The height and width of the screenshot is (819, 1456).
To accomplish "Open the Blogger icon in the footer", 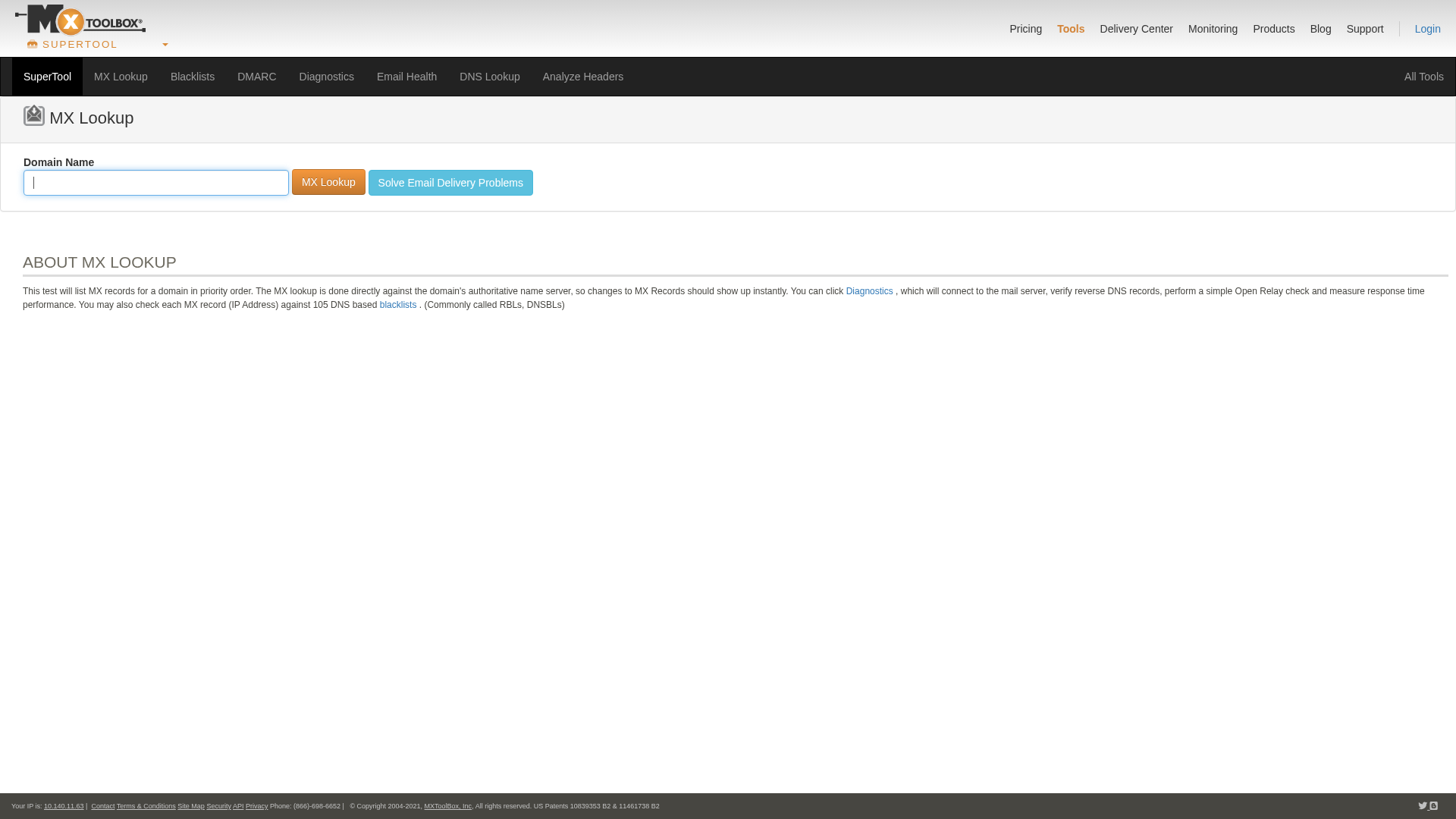I will 1434,805.
